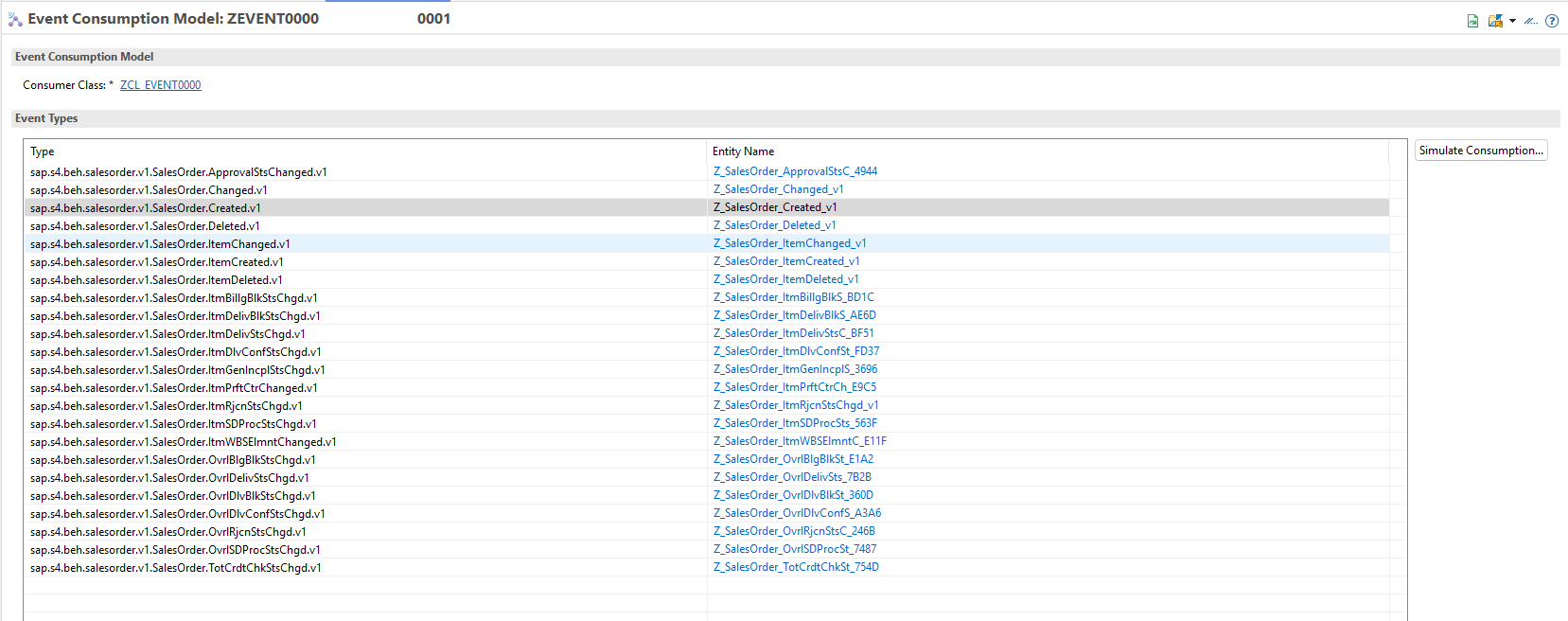The height and width of the screenshot is (621, 1568).
Task: Open the Z_SalesOrder_ItmWBSElmntC_E11F entity link
Action: 800,441
